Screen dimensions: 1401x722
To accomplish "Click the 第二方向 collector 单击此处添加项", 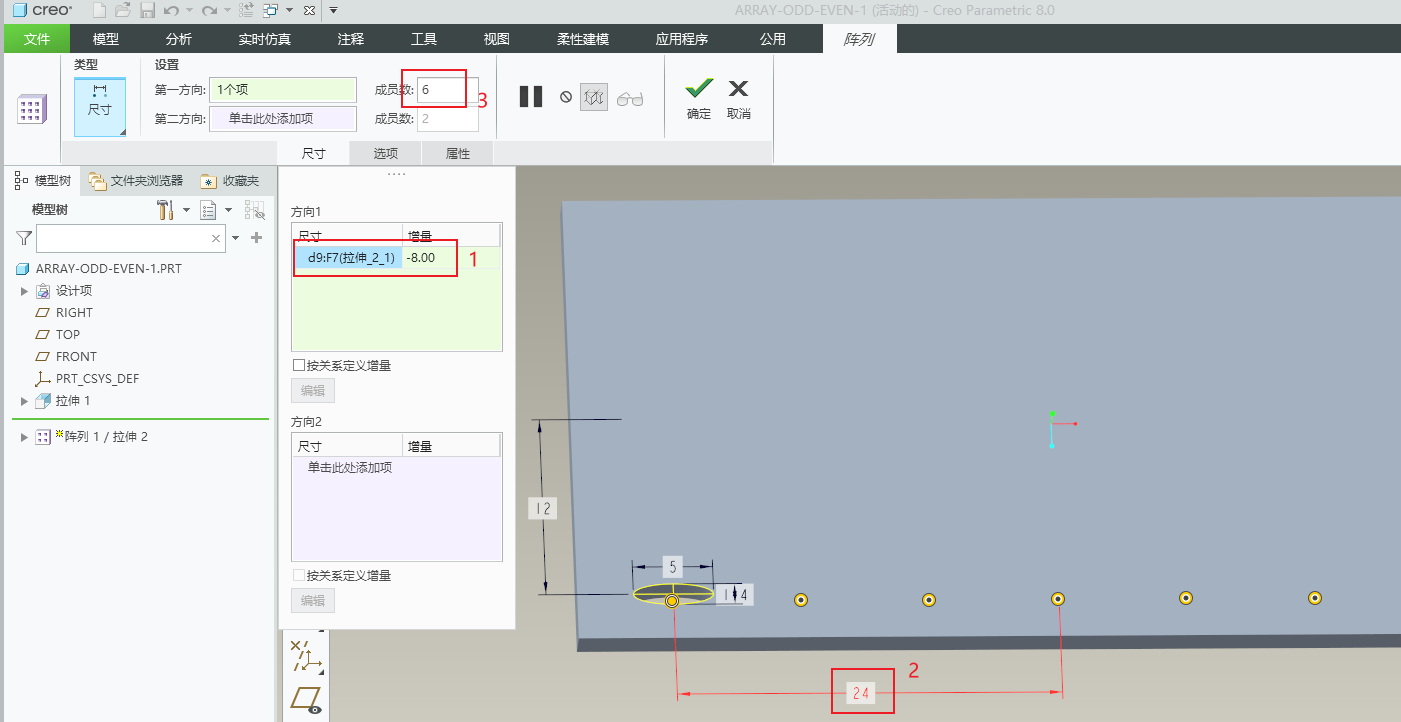I will [283, 119].
